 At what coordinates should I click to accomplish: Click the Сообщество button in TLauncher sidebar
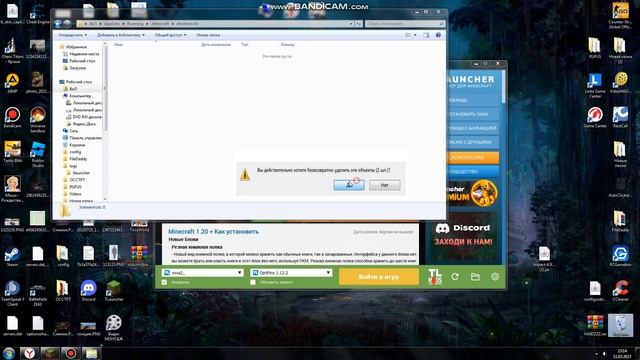473,171
